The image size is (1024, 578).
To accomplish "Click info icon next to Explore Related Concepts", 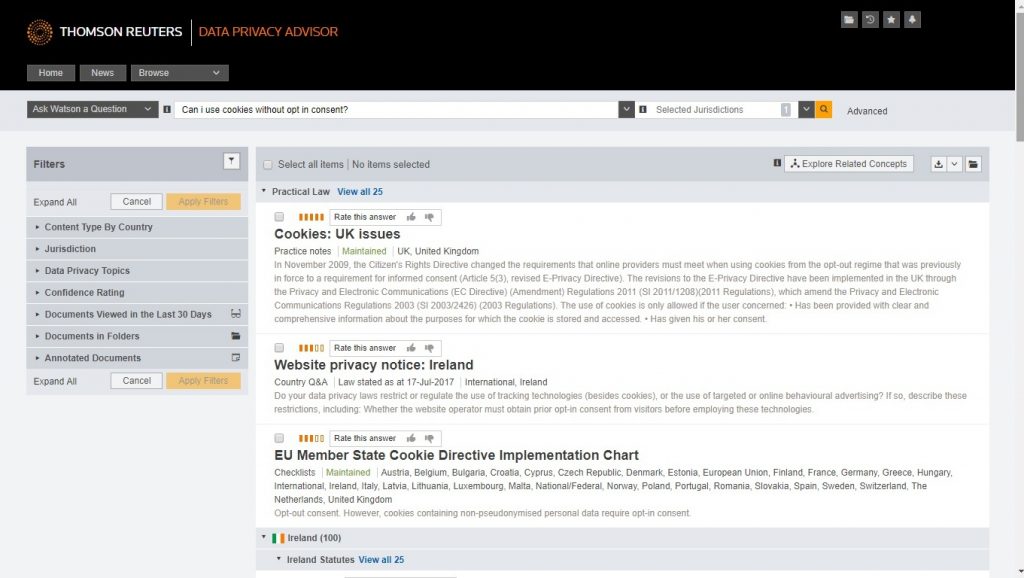I will point(777,163).
